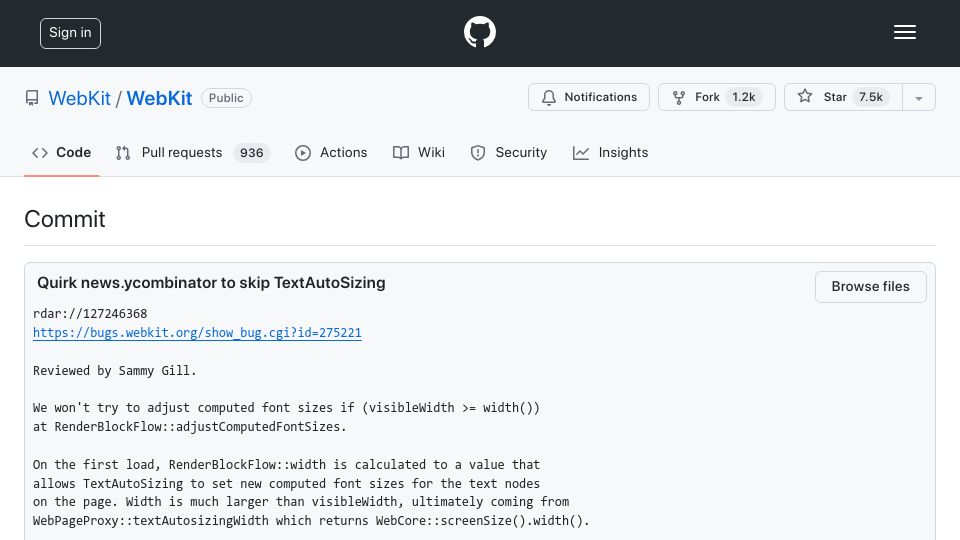Viewport: 960px width, 540px height.
Task: Click the fork branch icon
Action: pyautogui.click(x=678, y=97)
